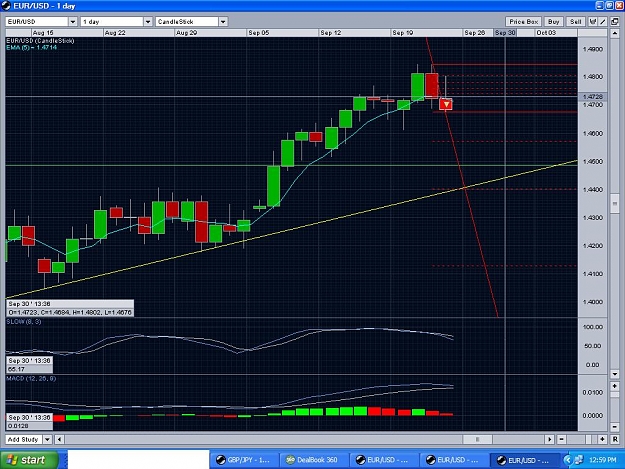The height and width of the screenshot is (469, 625).
Task: Click the vertical scale up arrow
Action: click(x=614, y=33)
